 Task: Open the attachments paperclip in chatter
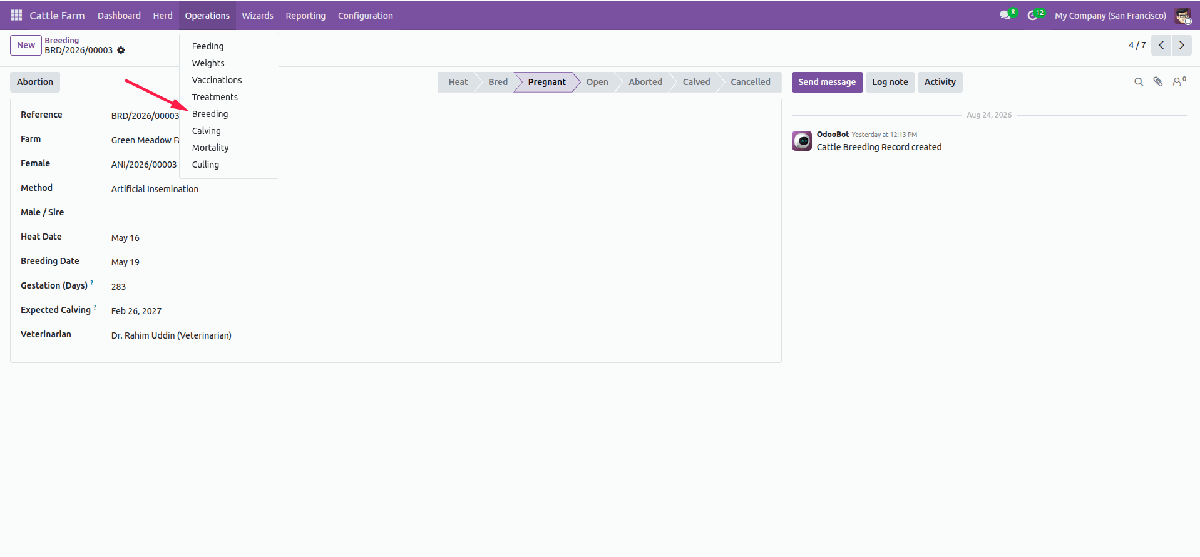(1158, 82)
